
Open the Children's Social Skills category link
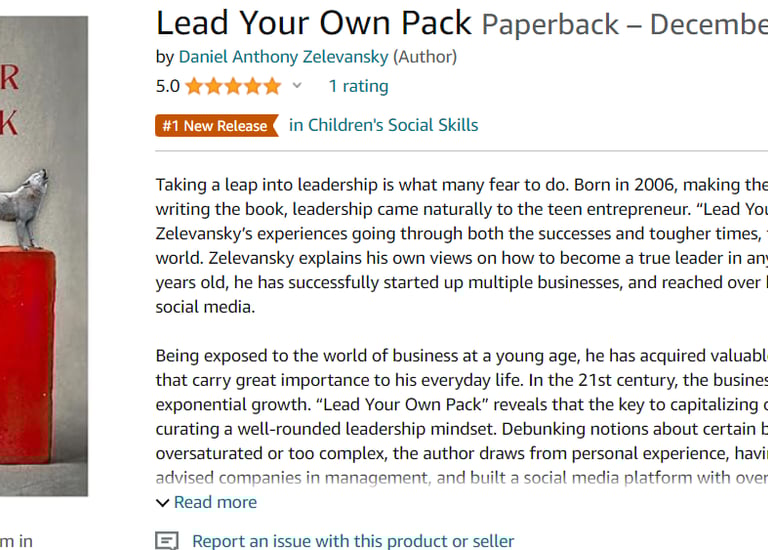coord(383,126)
